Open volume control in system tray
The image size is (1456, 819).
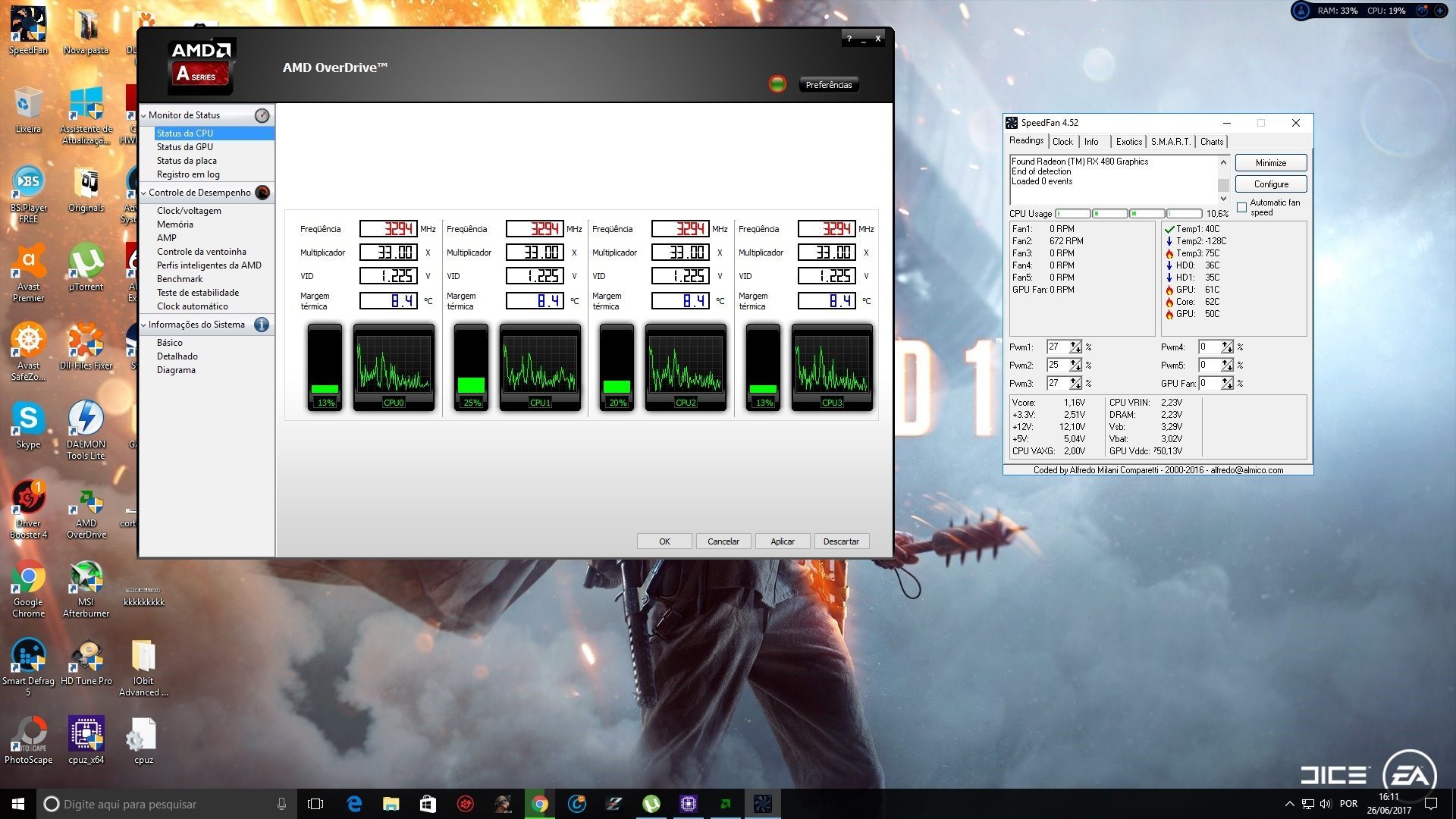pyautogui.click(x=1326, y=804)
